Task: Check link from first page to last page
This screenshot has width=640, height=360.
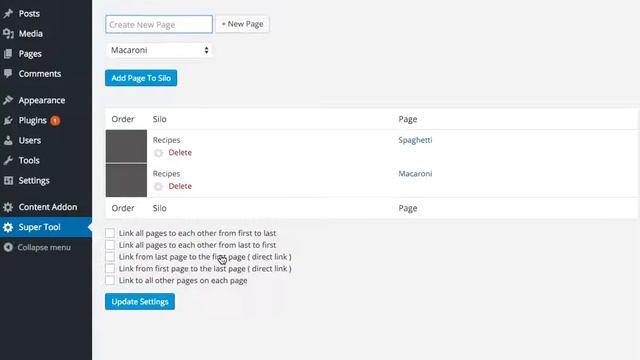Action: [x=110, y=269]
